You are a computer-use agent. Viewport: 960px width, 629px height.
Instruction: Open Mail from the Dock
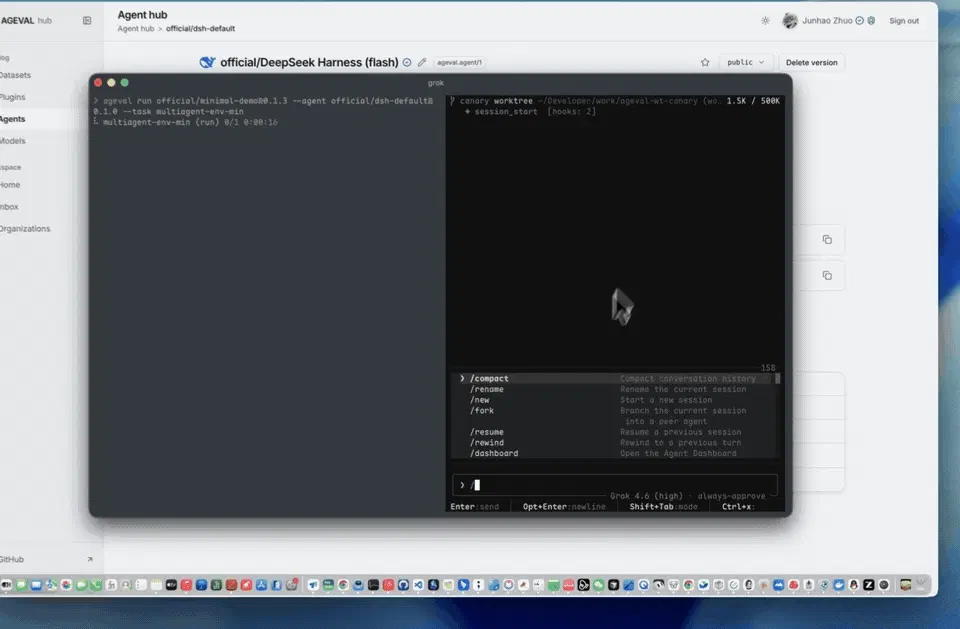point(36,585)
